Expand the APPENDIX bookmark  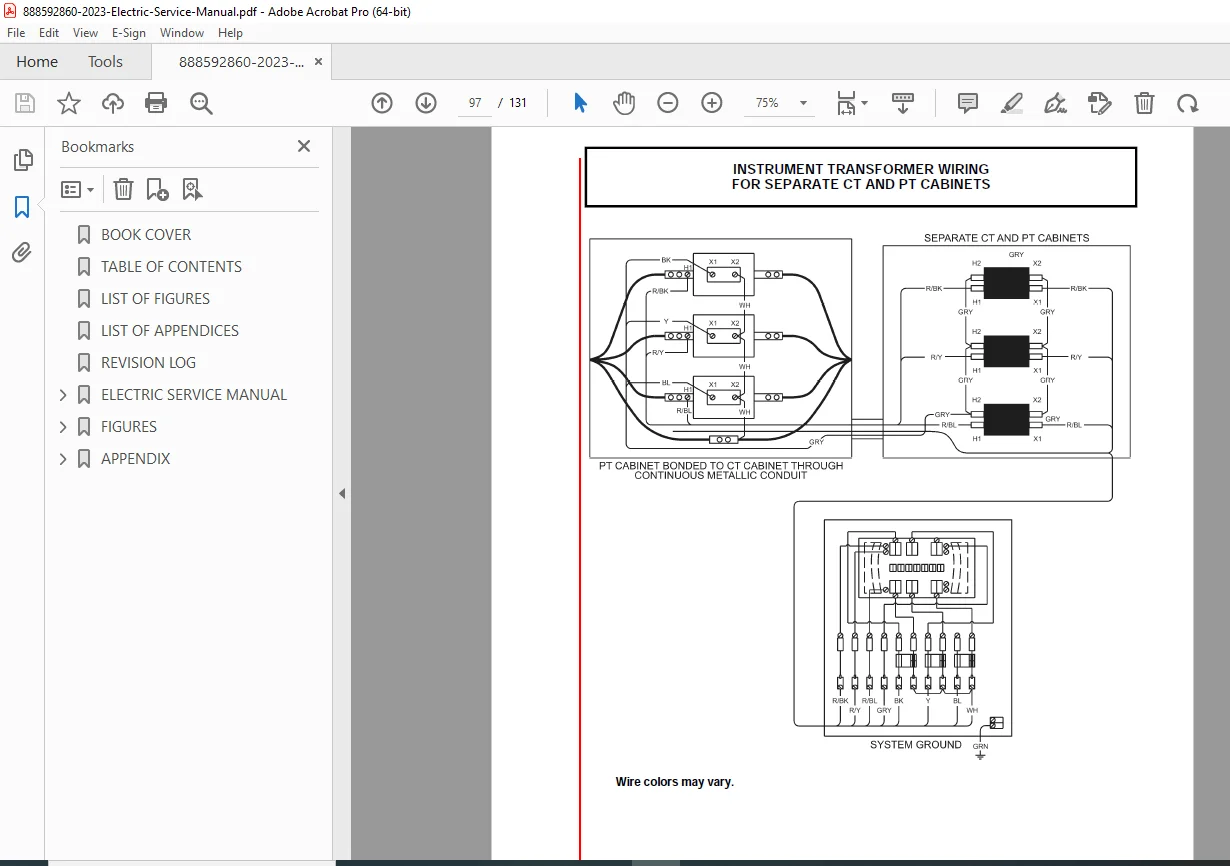(x=63, y=459)
